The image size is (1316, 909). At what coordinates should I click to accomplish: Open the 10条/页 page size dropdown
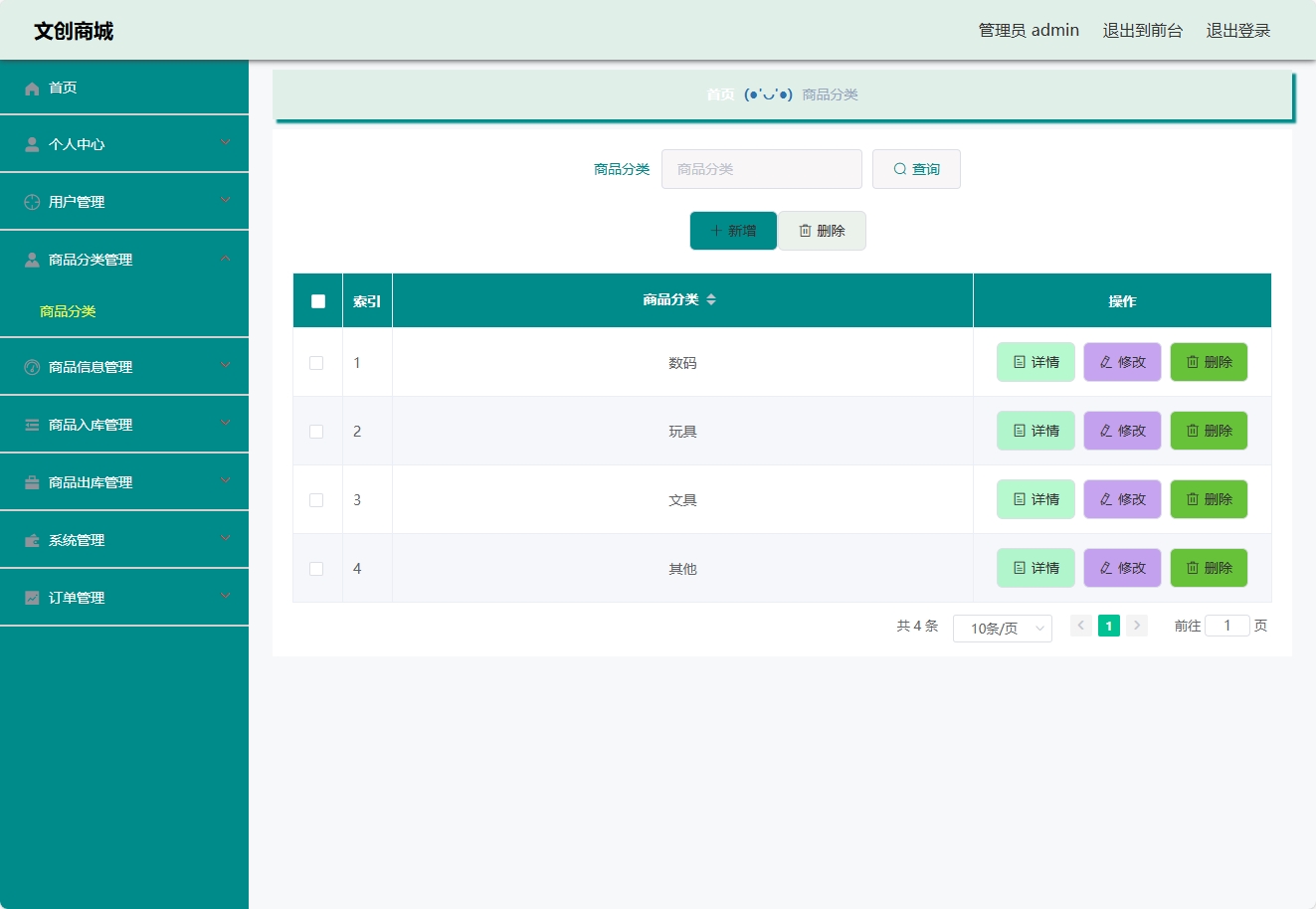[1002, 628]
